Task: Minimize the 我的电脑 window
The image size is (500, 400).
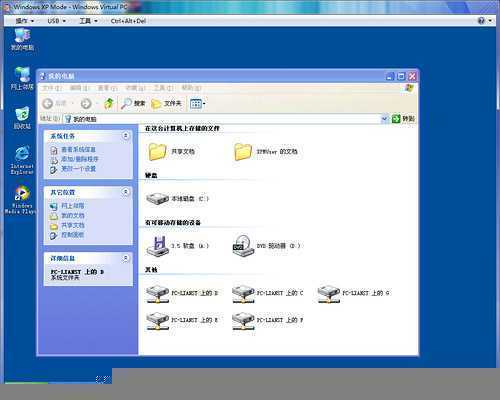Action: click(x=390, y=76)
